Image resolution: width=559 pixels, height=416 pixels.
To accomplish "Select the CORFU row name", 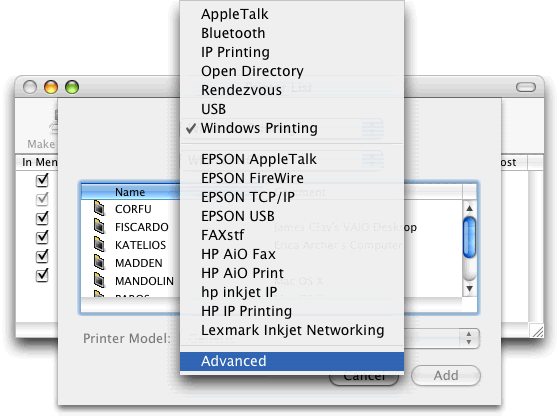I will (x=133, y=209).
